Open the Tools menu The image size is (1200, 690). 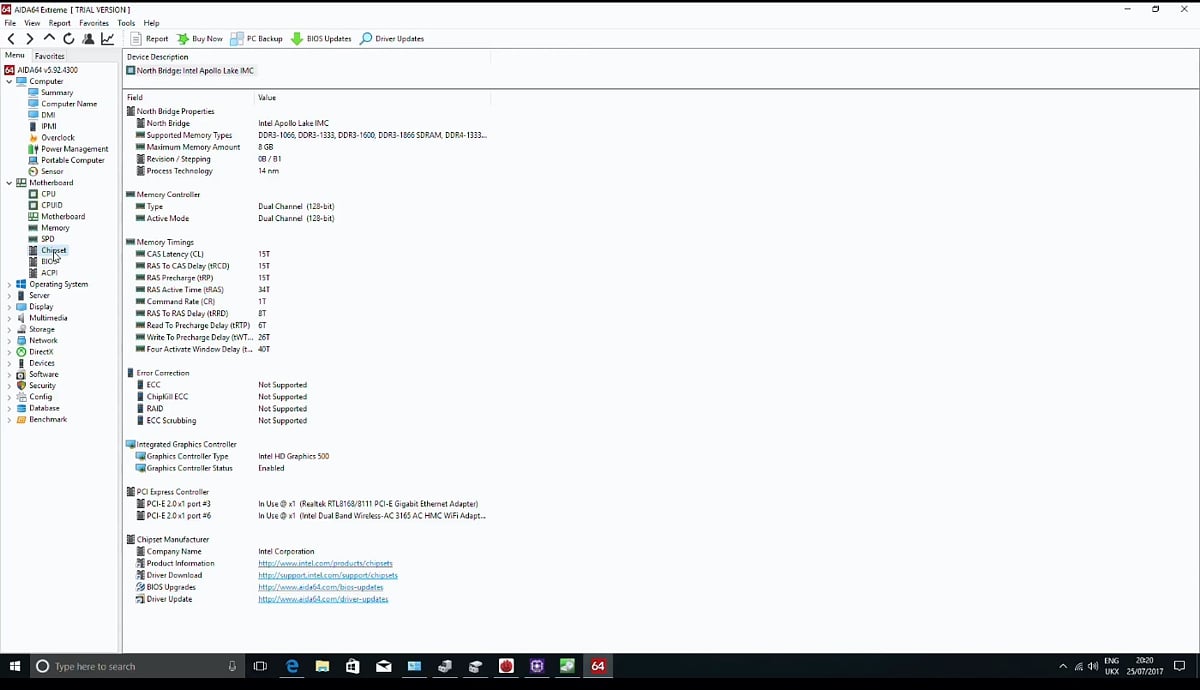(x=126, y=22)
